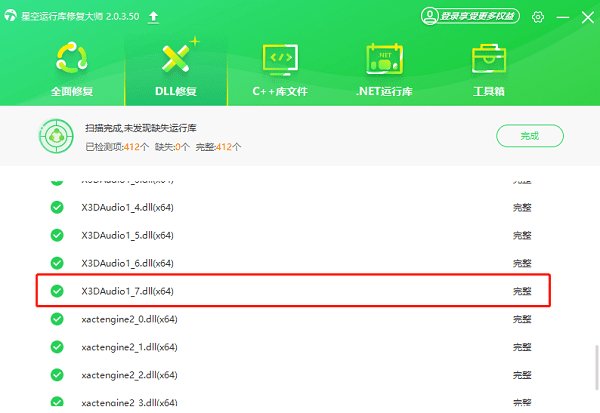
Task: Click the green check for X3DAudio1_4.dll
Action: point(57,207)
